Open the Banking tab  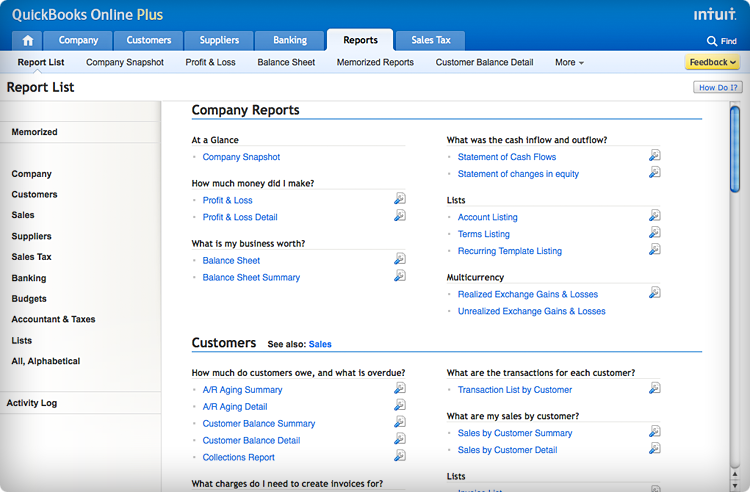(x=290, y=41)
